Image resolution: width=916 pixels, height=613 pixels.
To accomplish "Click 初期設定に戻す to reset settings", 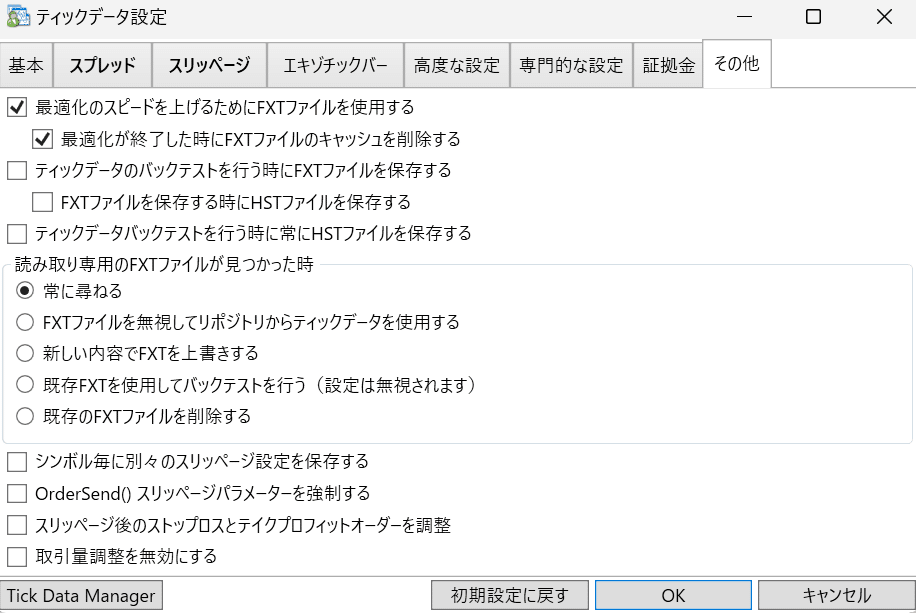I will tap(509, 594).
